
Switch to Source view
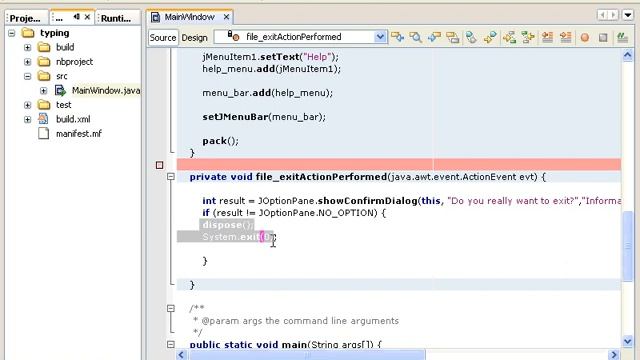pos(163,38)
